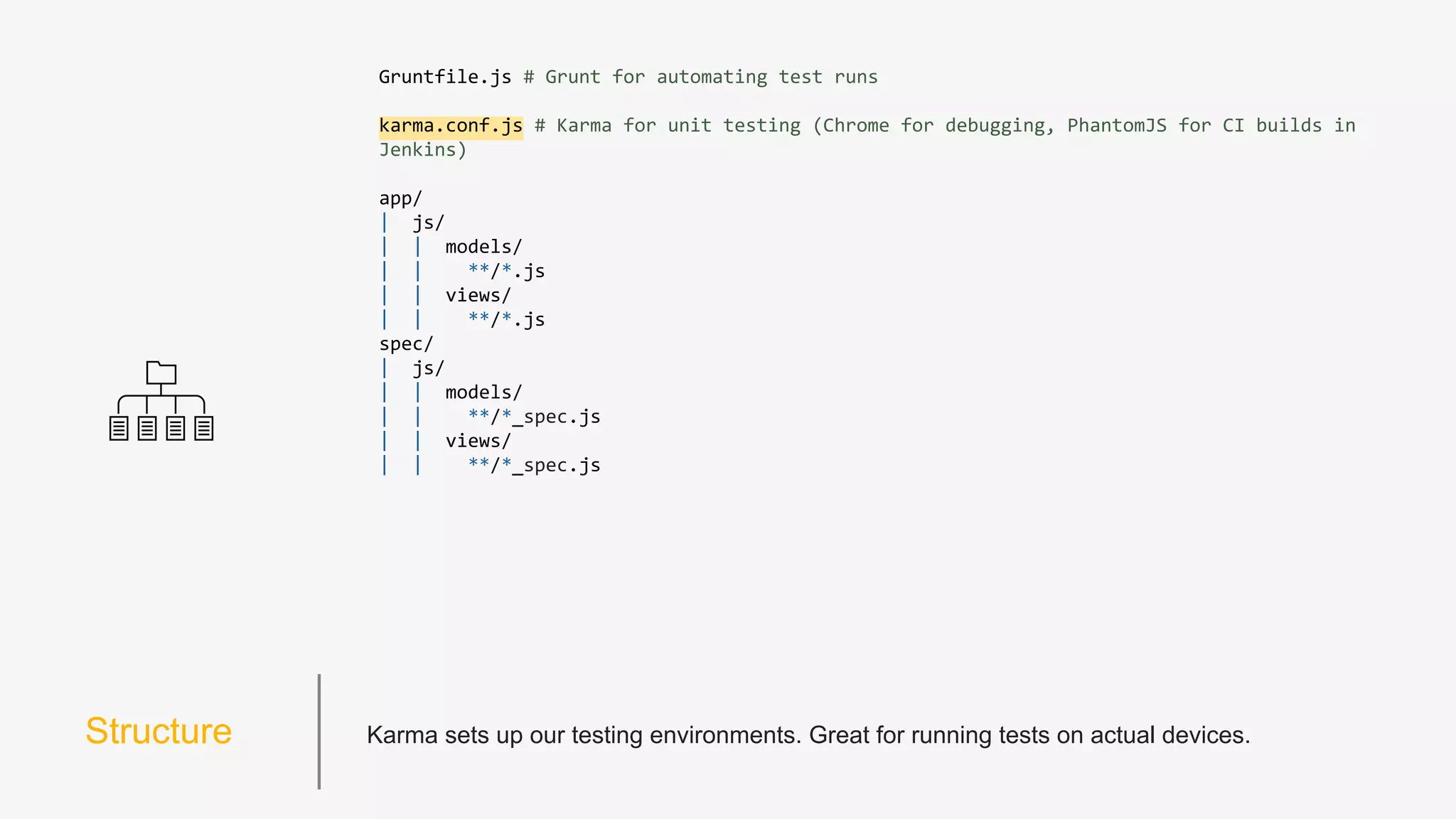
Task: Click views/ folder under spec/js/
Action: pos(478,441)
